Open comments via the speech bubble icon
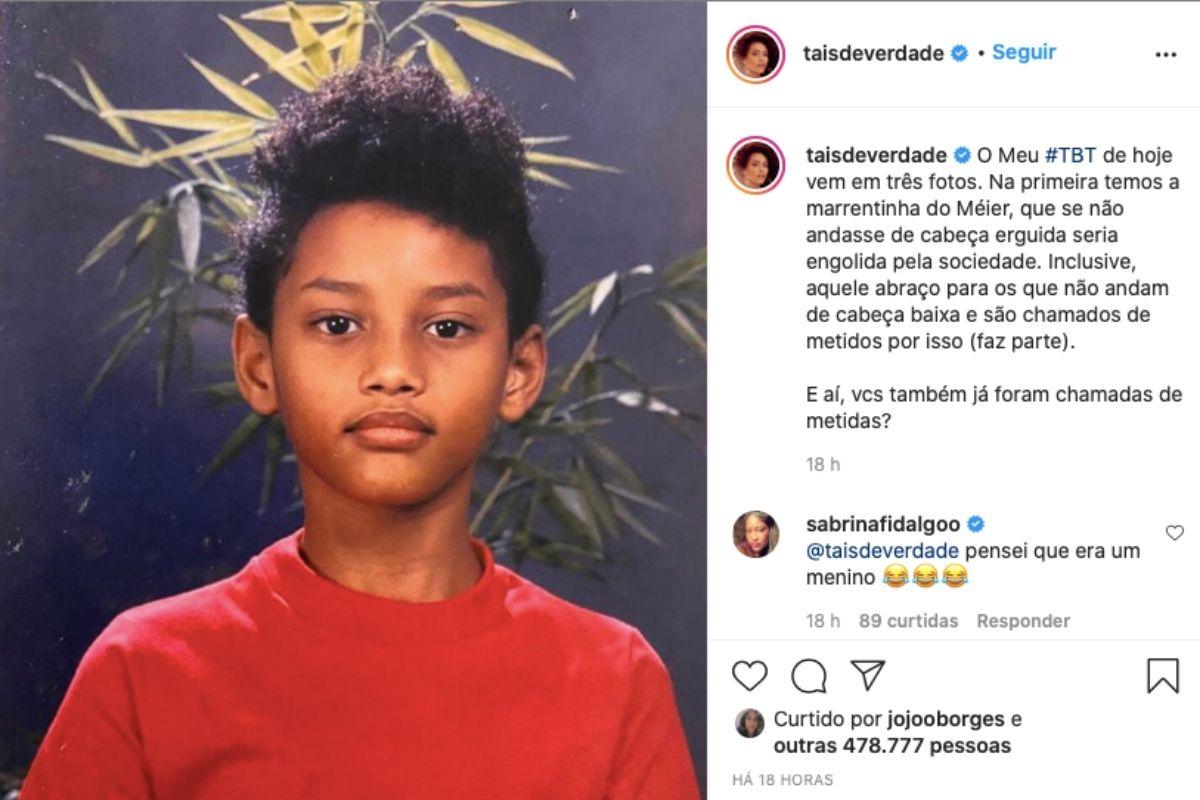 [809, 676]
